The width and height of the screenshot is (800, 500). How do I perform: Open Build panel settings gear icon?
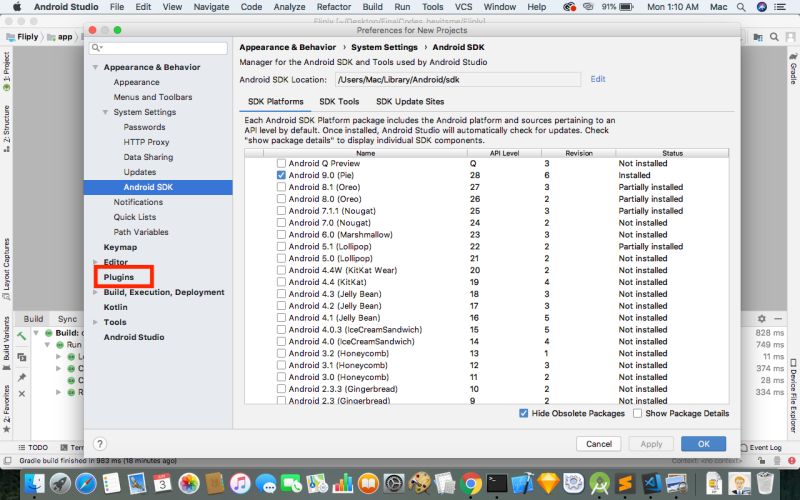761,318
